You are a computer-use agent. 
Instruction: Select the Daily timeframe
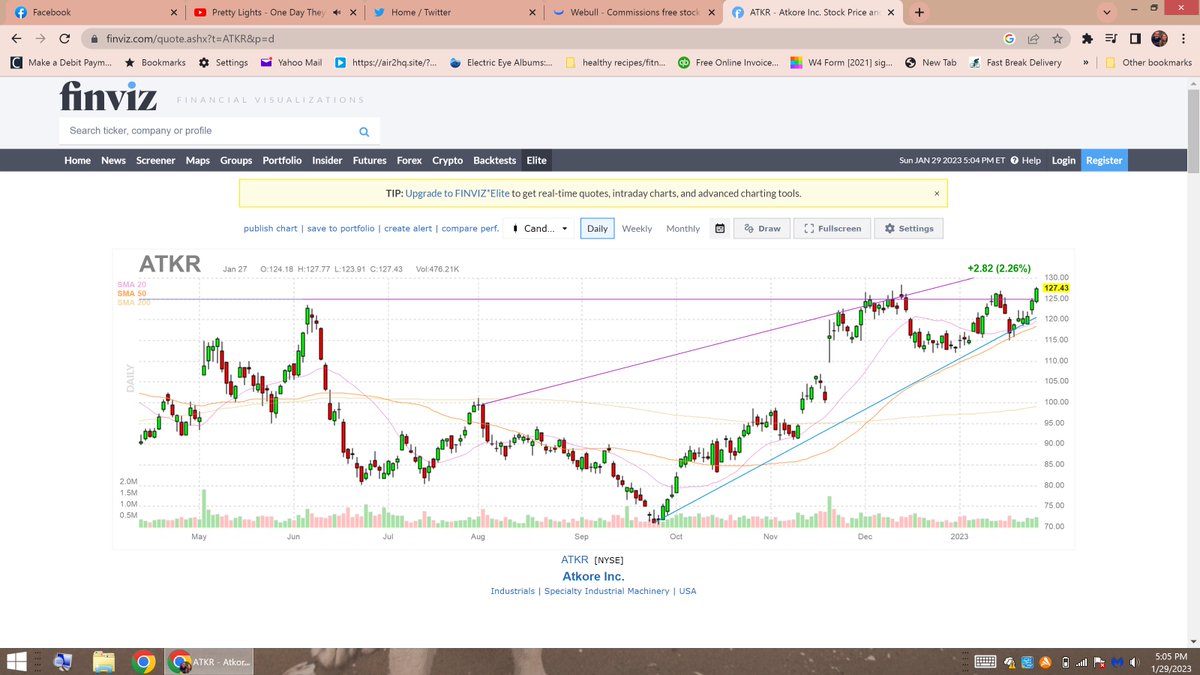click(597, 229)
